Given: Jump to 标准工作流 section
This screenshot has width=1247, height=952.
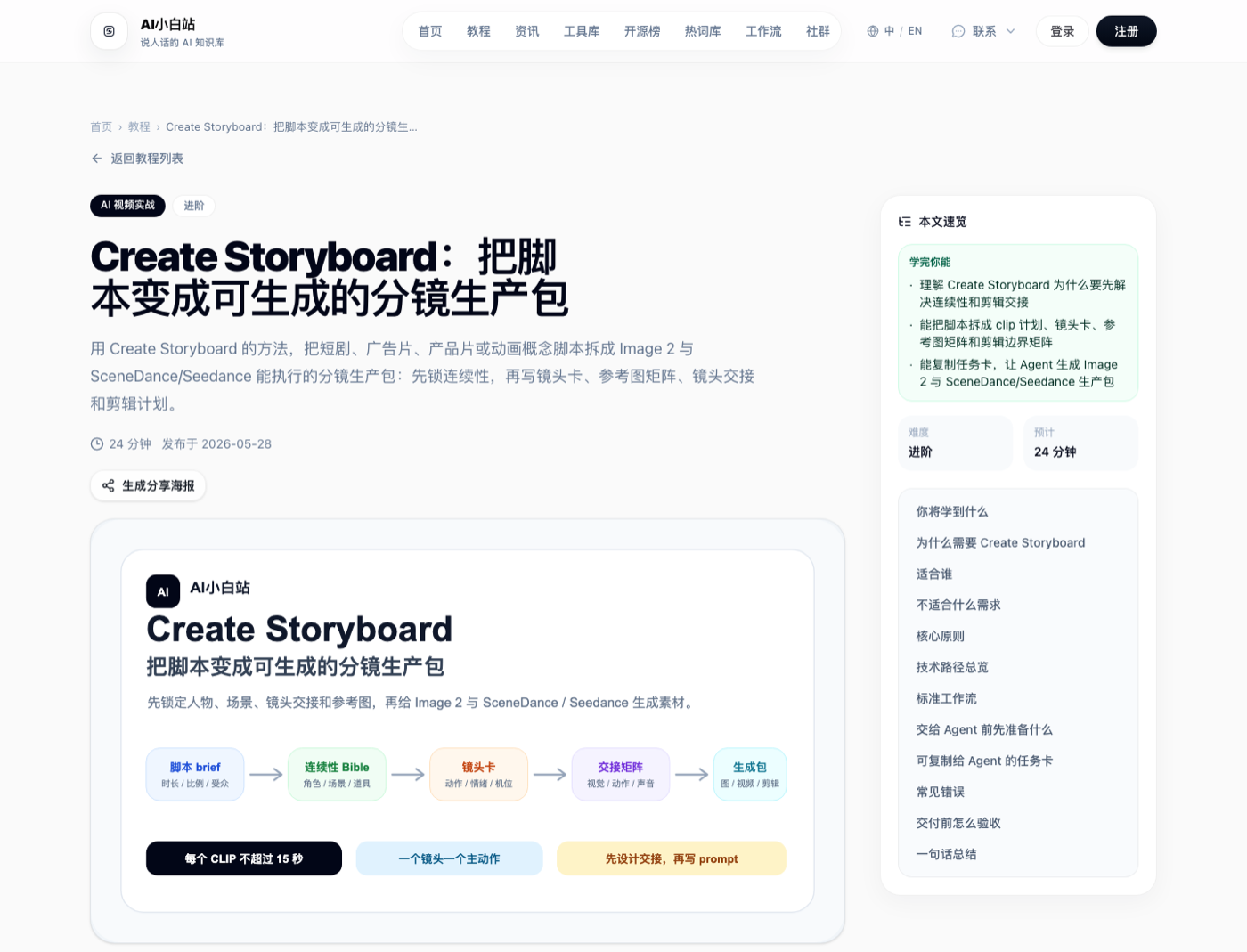Looking at the screenshot, I should click(x=947, y=699).
